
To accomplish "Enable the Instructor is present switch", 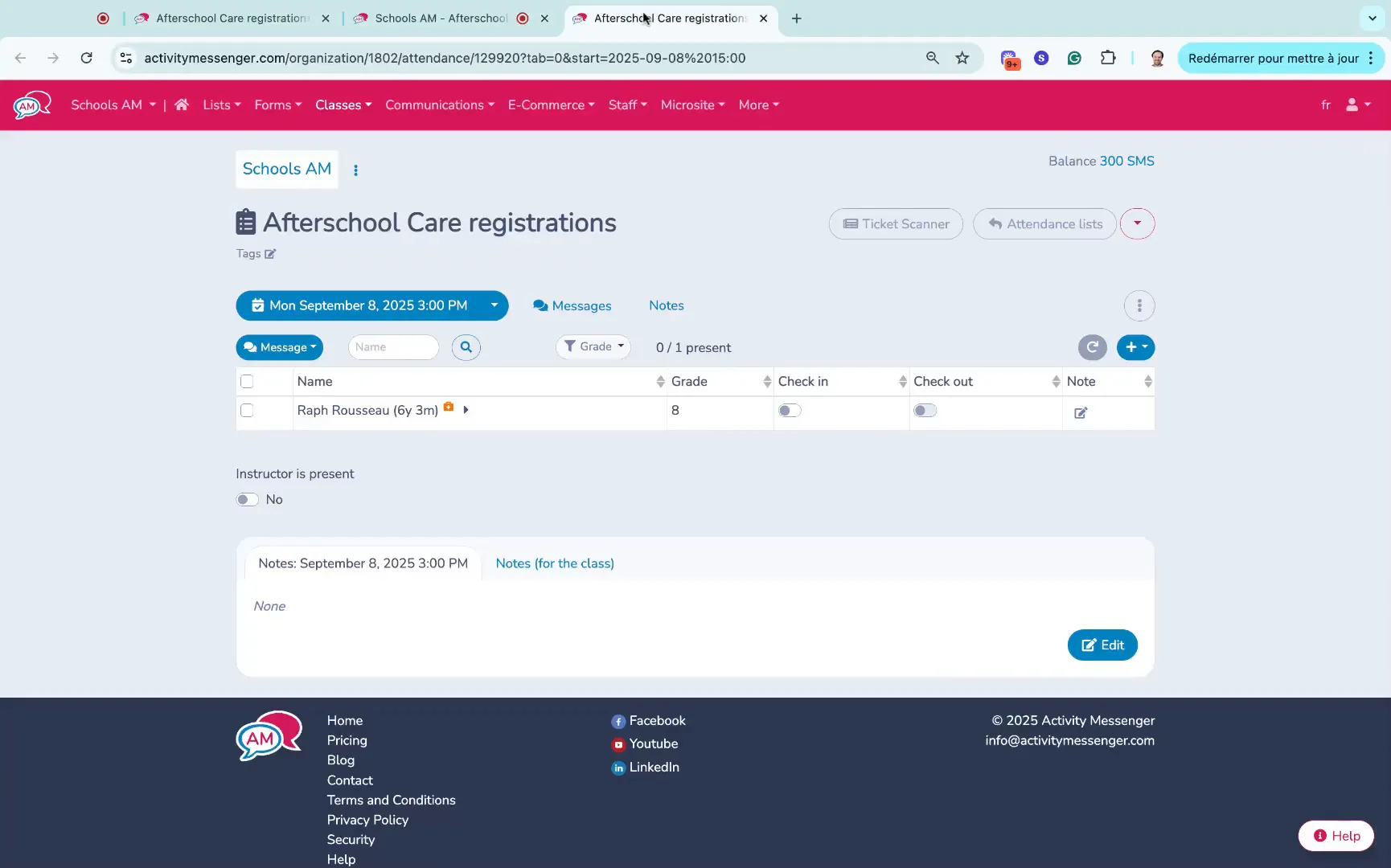I will [248, 500].
